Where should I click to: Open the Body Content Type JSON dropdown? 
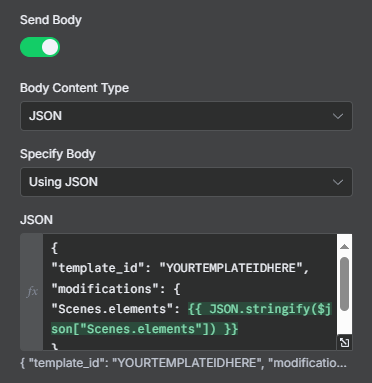click(186, 116)
